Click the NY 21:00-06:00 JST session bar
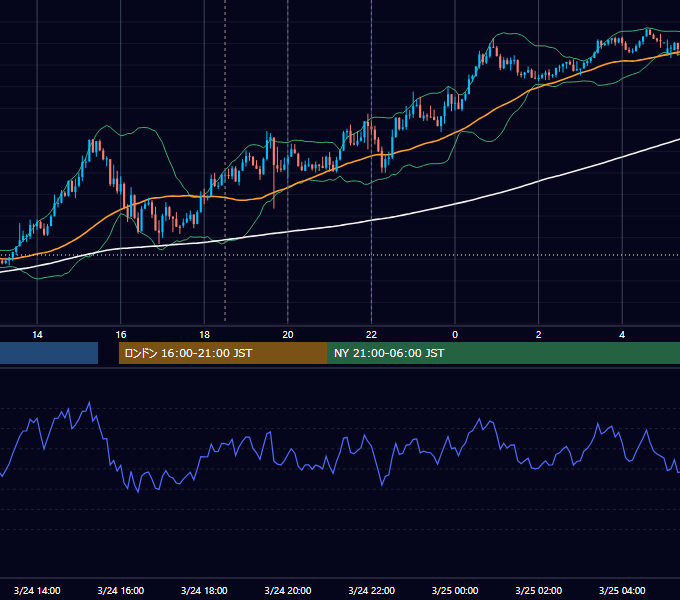The width and height of the screenshot is (680, 600). (504, 353)
